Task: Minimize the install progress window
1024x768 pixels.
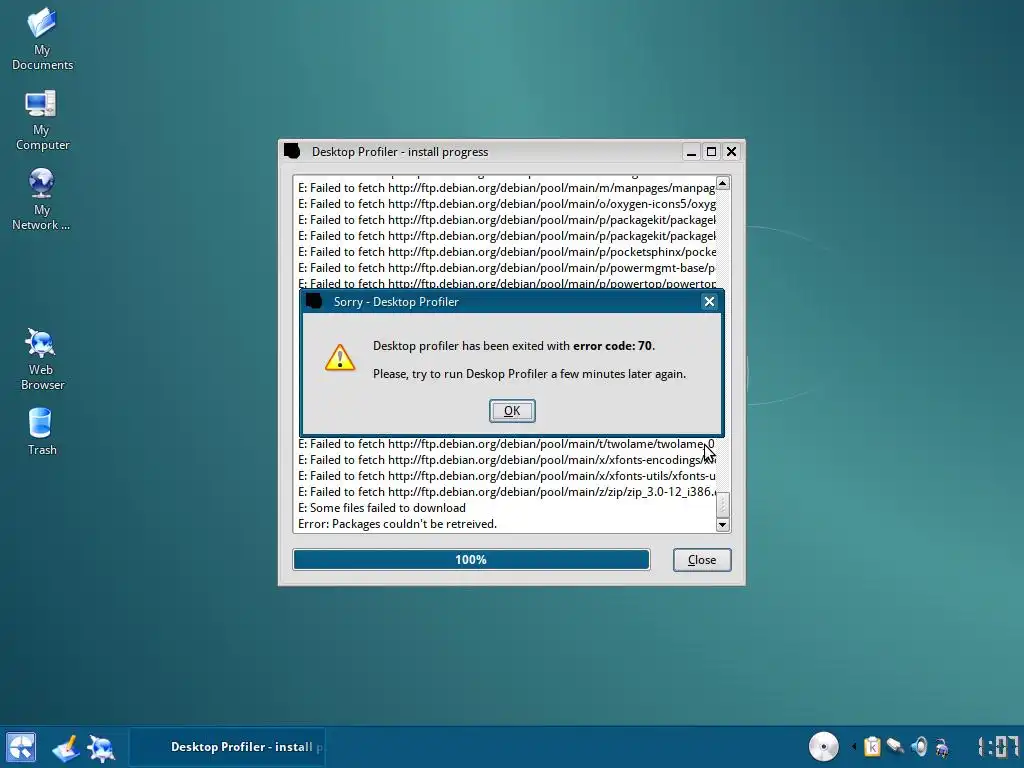Action: pos(692,152)
